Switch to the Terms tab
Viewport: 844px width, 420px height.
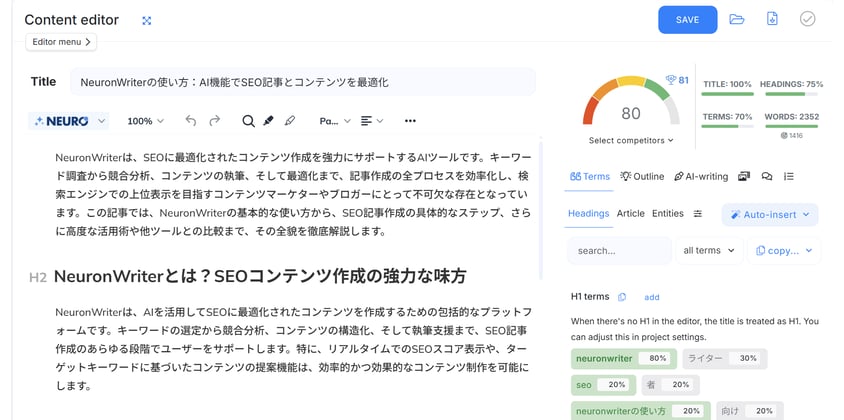coord(589,176)
